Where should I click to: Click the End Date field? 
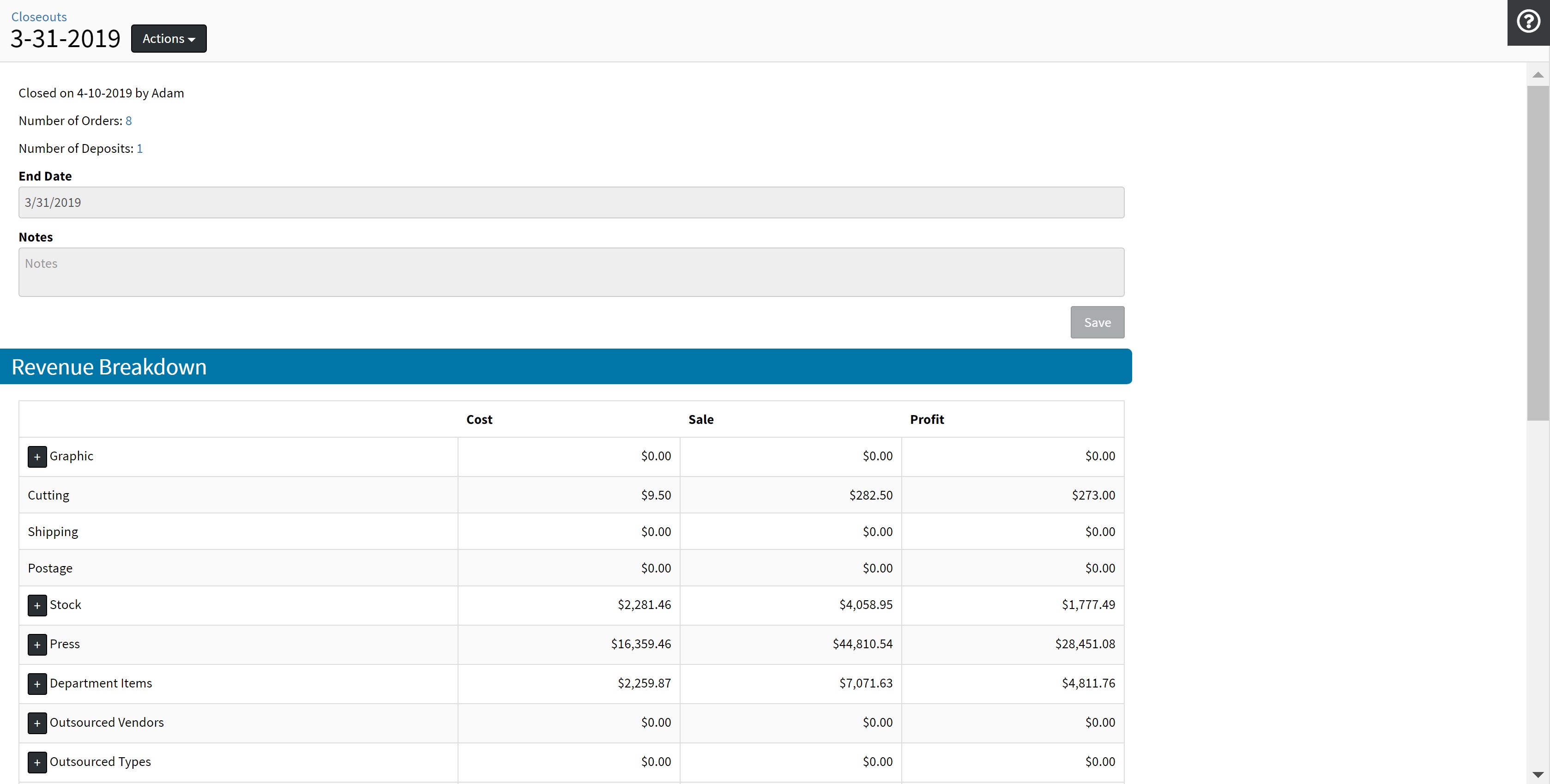570,203
